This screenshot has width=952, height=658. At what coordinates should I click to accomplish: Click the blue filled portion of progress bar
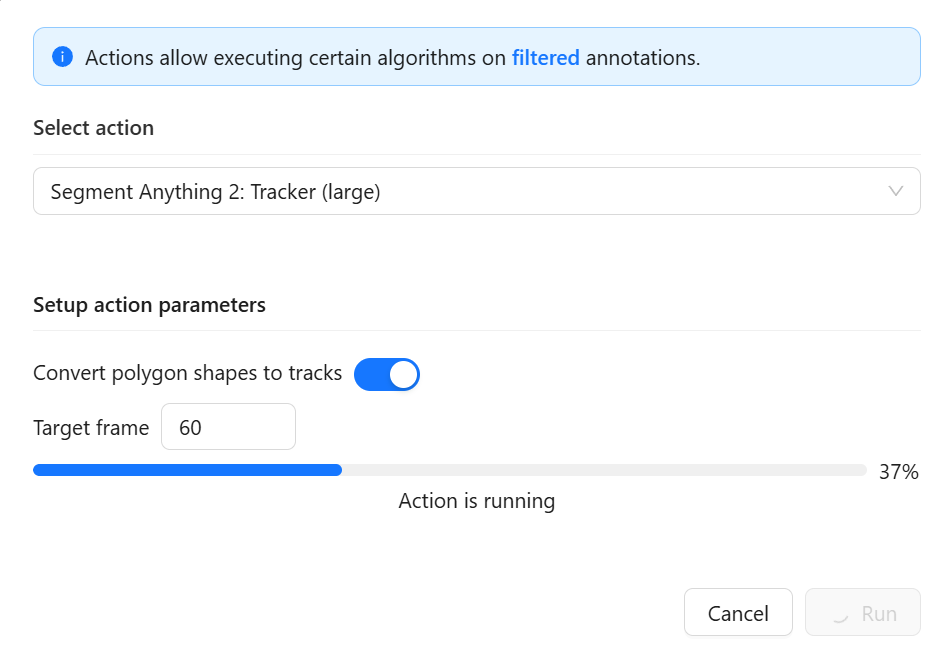(x=188, y=470)
